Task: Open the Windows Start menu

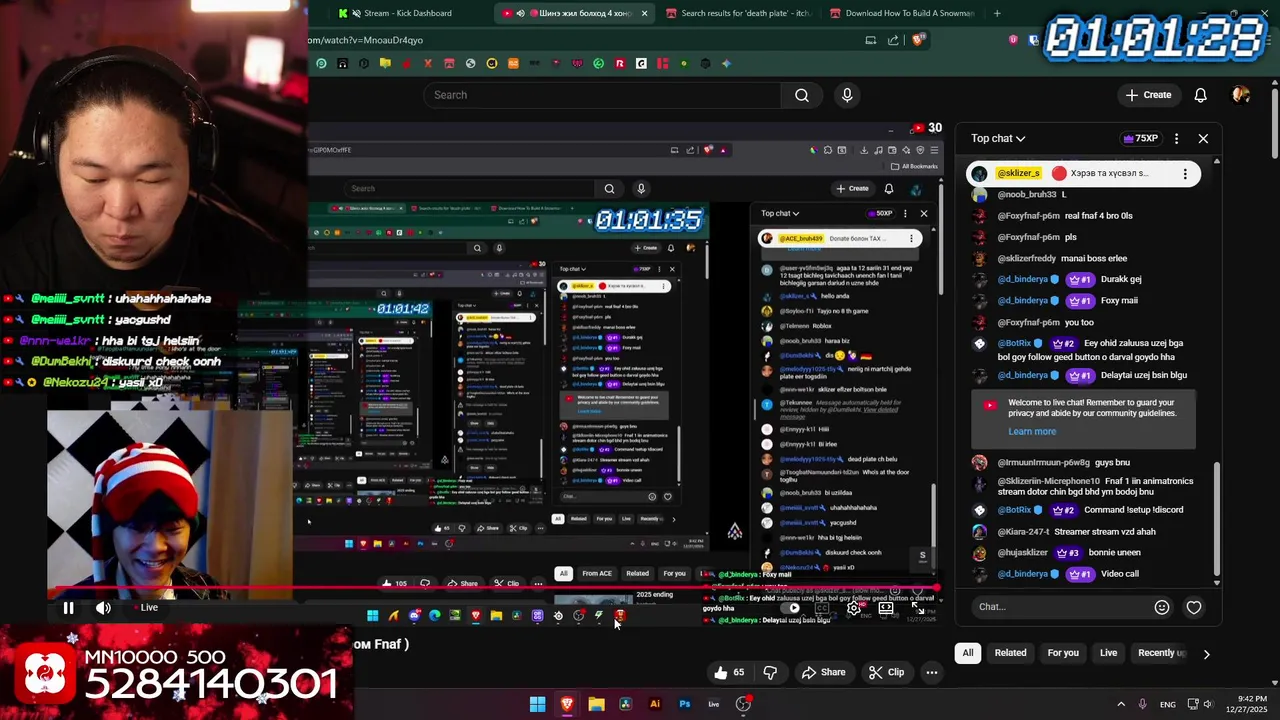Action: tap(537, 704)
